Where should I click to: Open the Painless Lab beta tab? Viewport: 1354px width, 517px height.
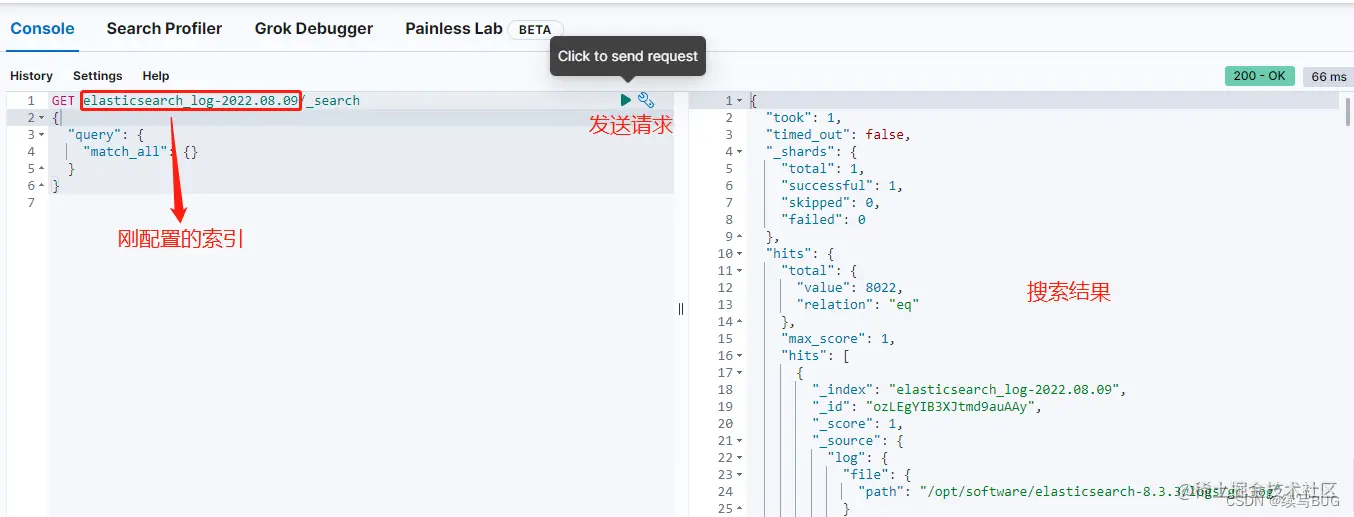point(484,29)
